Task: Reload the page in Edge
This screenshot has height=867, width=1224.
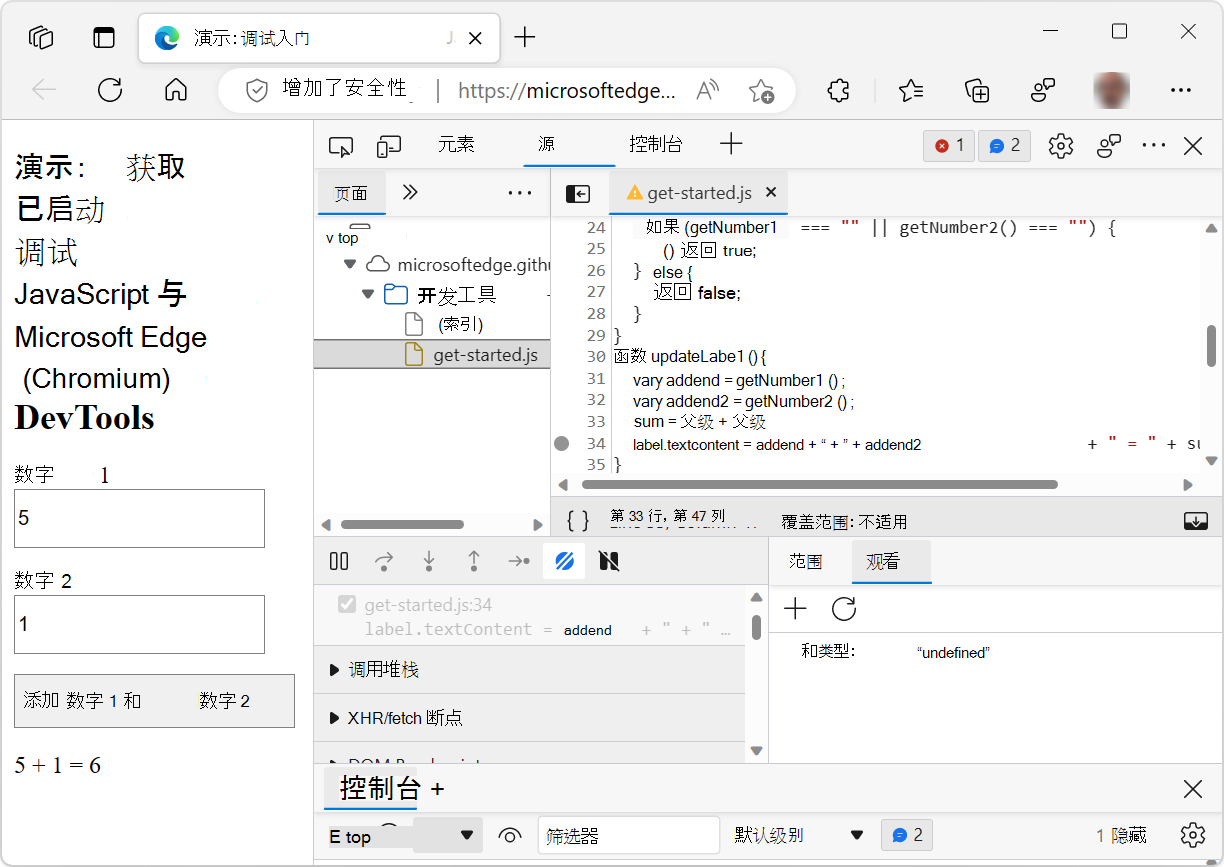Action: pyautogui.click(x=110, y=90)
